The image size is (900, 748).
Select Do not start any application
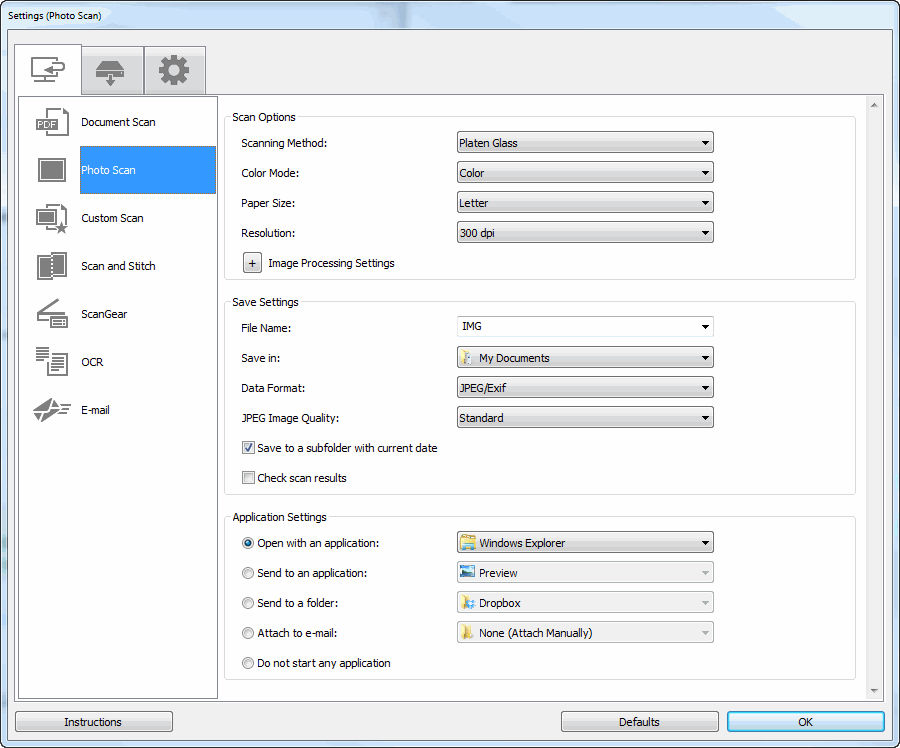pos(247,663)
